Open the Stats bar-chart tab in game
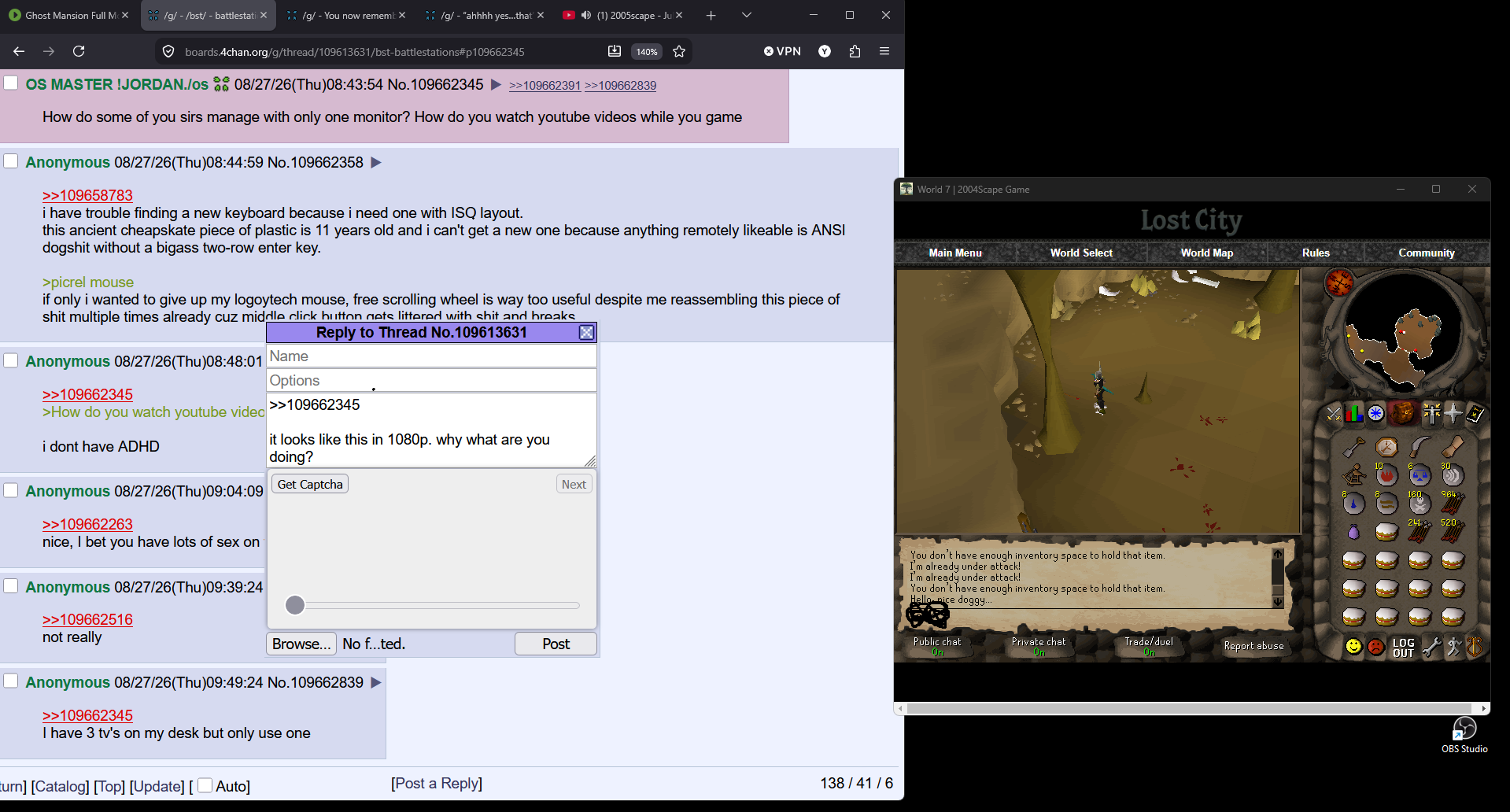Image resolution: width=1510 pixels, height=812 pixels. pyautogui.click(x=1353, y=413)
